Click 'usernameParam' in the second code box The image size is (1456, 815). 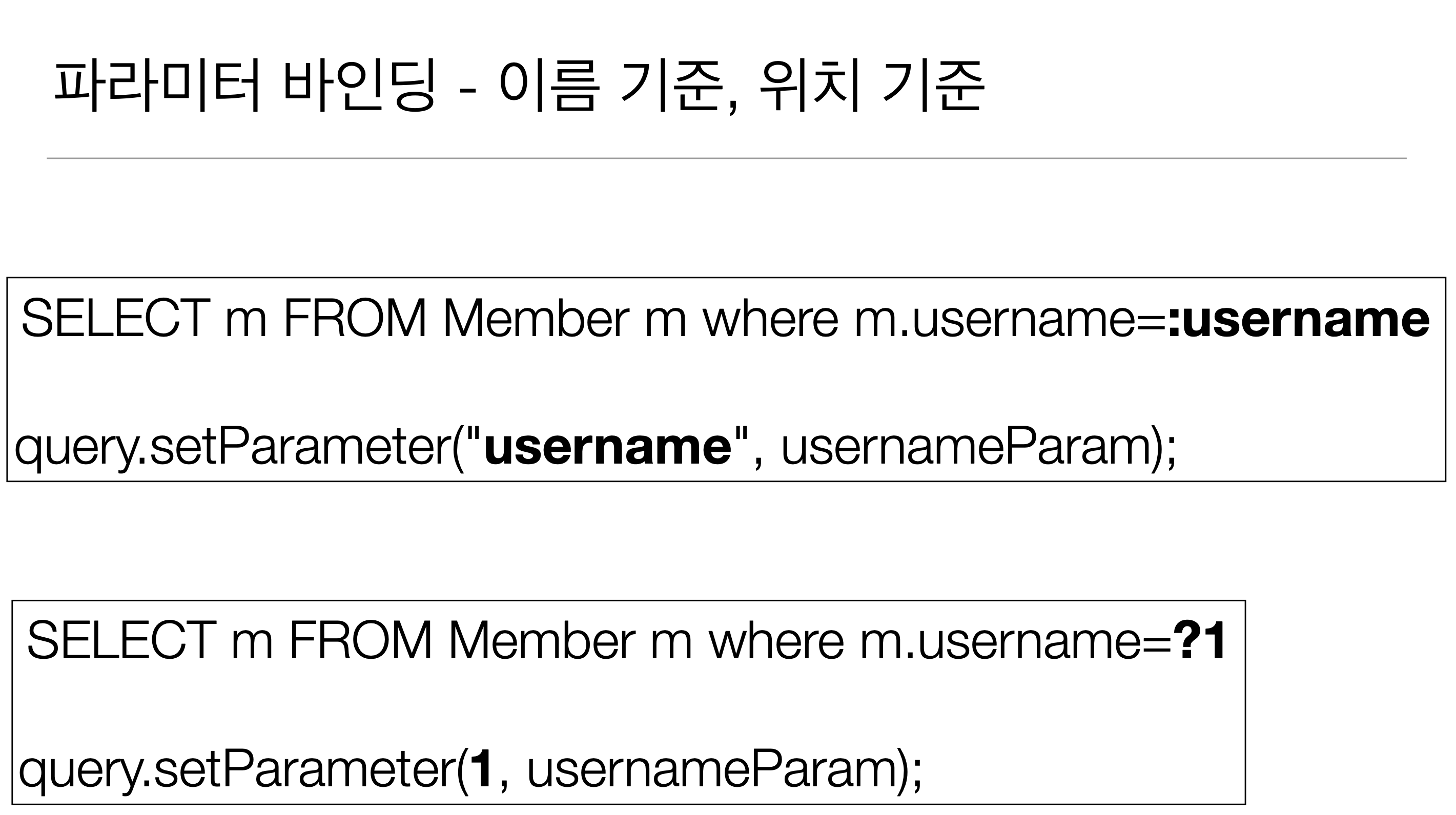[711, 769]
